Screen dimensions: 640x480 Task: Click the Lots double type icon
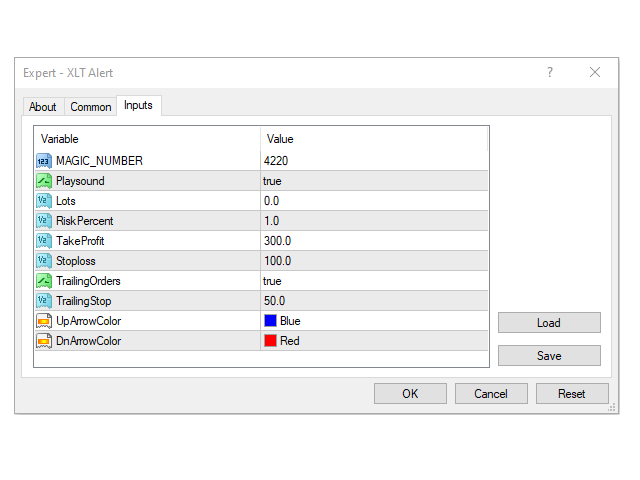pyautogui.click(x=44, y=201)
